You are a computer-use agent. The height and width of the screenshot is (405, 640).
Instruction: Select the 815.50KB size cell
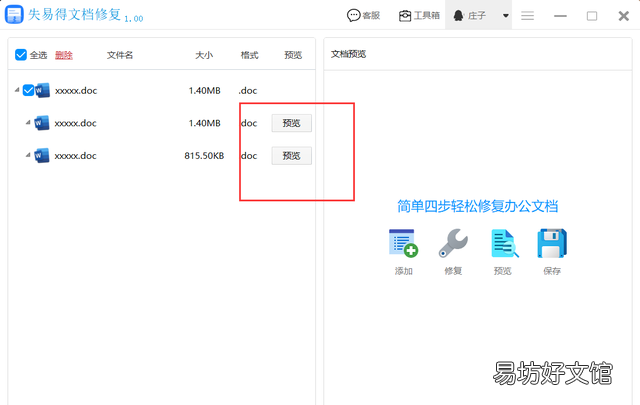tap(204, 156)
